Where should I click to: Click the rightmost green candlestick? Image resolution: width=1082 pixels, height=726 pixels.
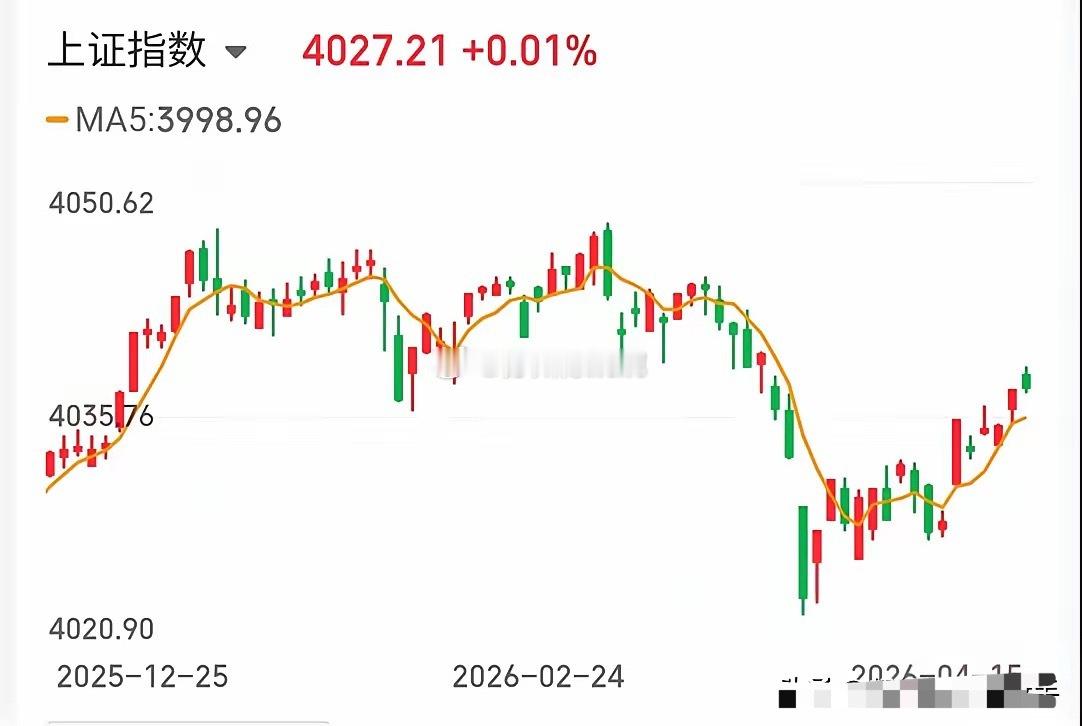[1027, 382]
